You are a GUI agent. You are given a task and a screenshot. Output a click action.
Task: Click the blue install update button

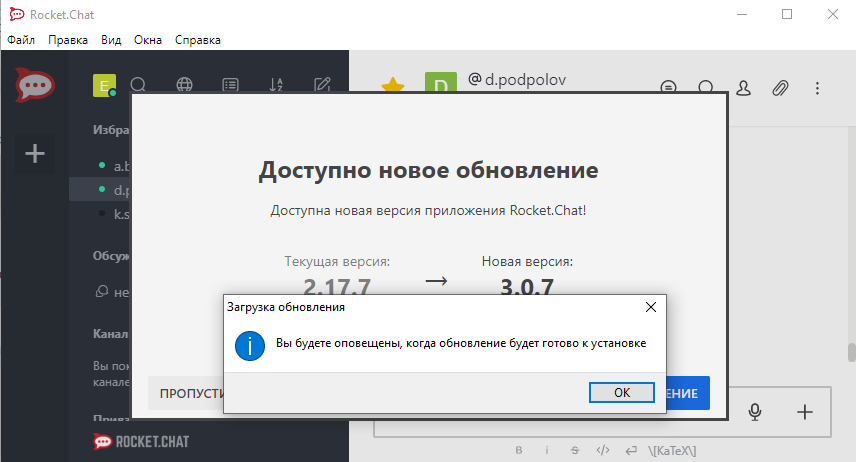tap(687, 393)
